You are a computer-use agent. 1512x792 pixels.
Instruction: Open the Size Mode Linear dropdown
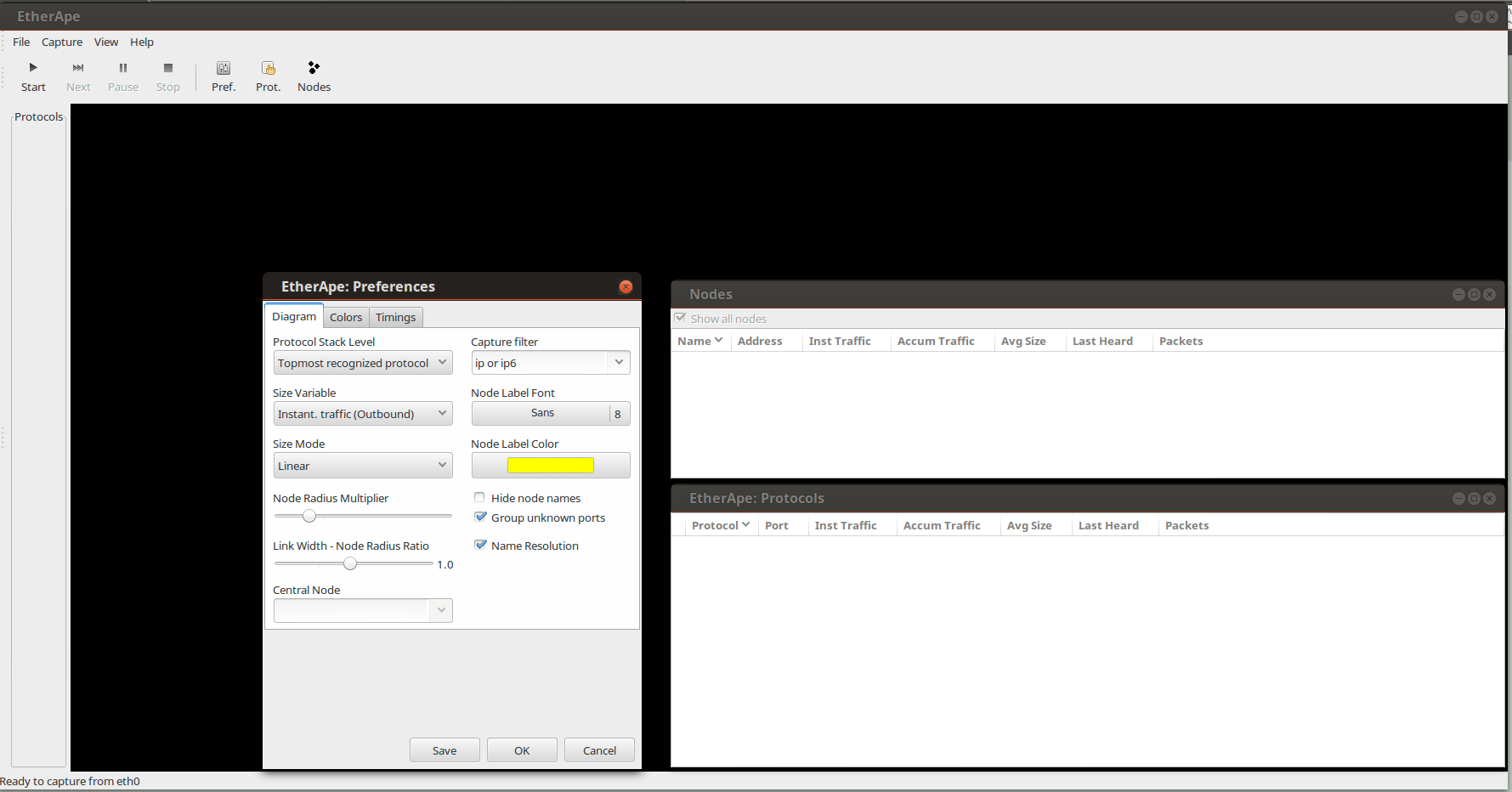[x=363, y=466]
